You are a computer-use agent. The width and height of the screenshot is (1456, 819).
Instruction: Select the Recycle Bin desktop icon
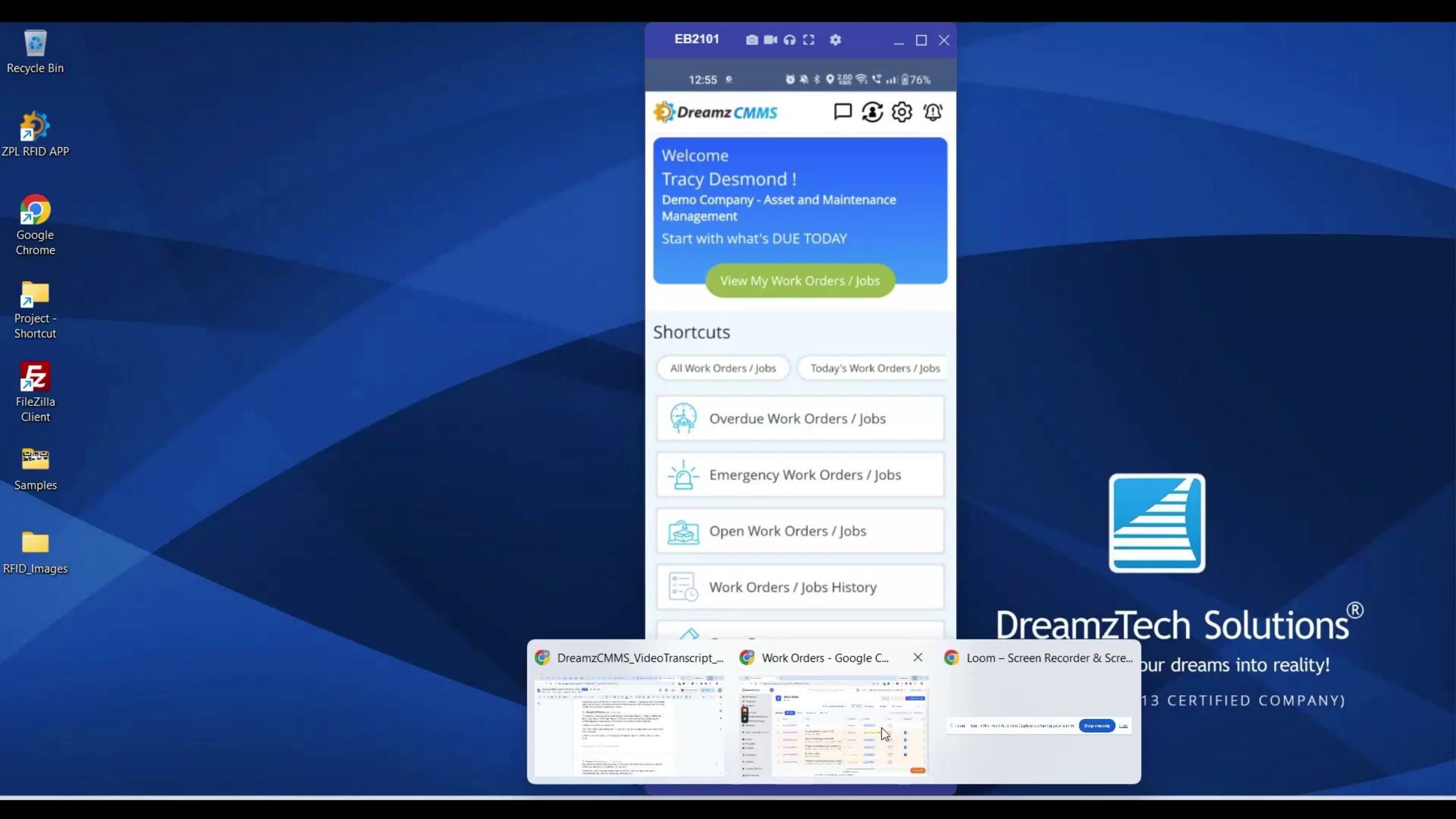pos(35,52)
